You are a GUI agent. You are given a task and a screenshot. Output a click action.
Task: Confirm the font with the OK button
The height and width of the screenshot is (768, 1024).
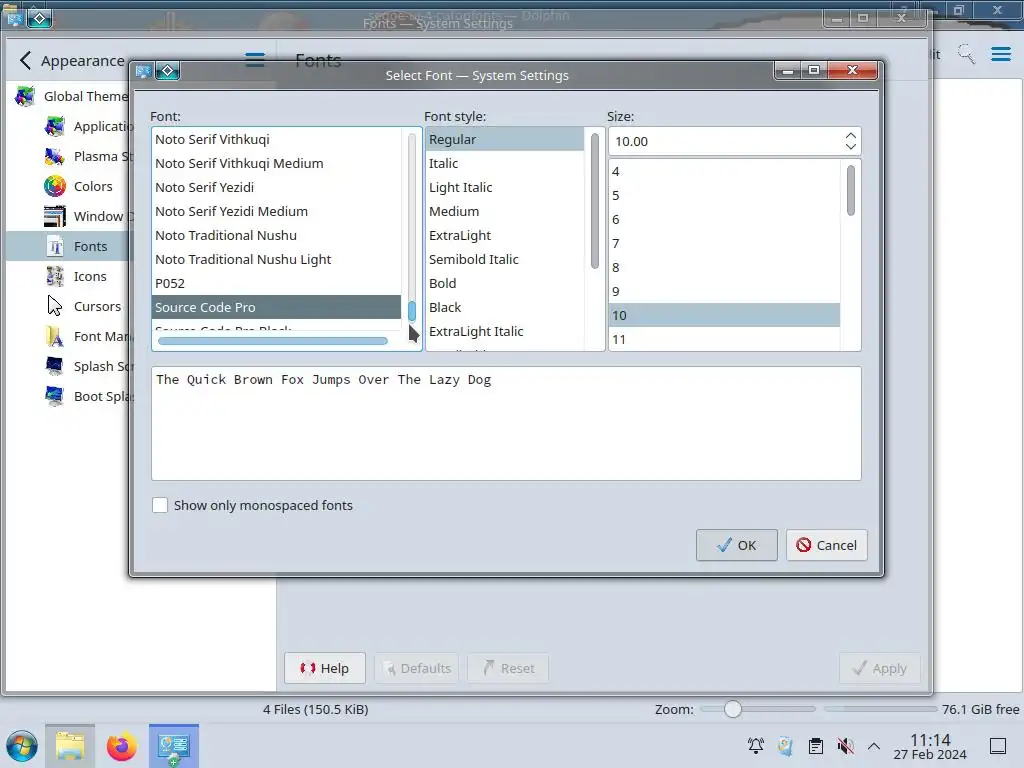[737, 545]
